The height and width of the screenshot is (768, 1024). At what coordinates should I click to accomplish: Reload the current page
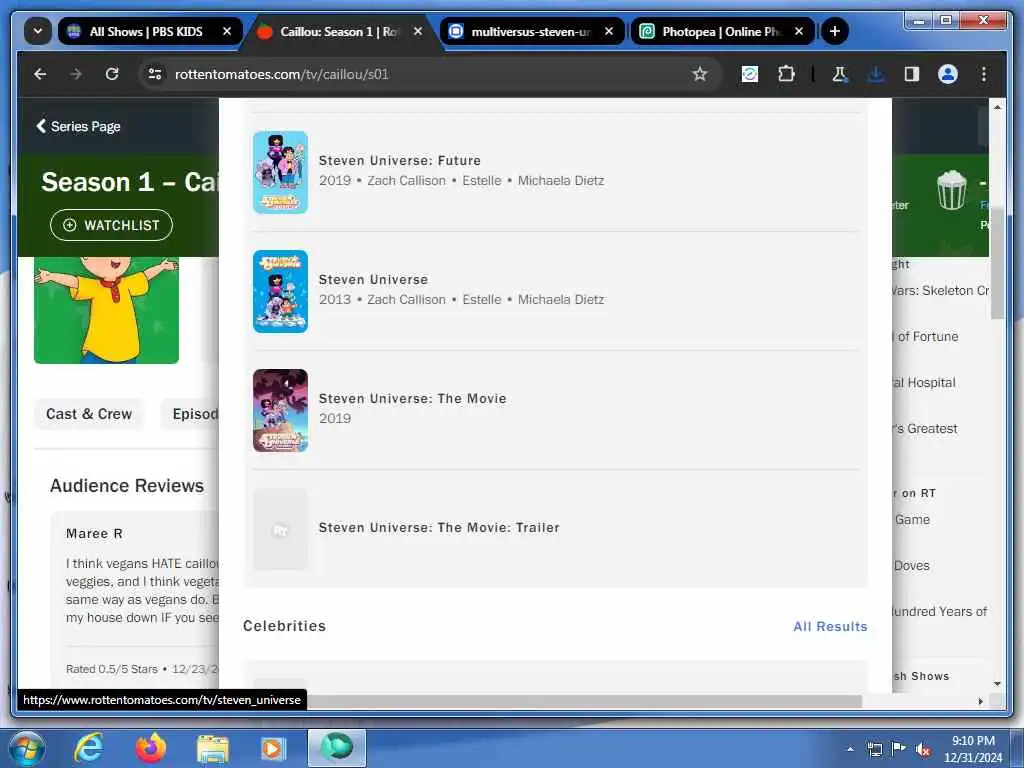112,74
